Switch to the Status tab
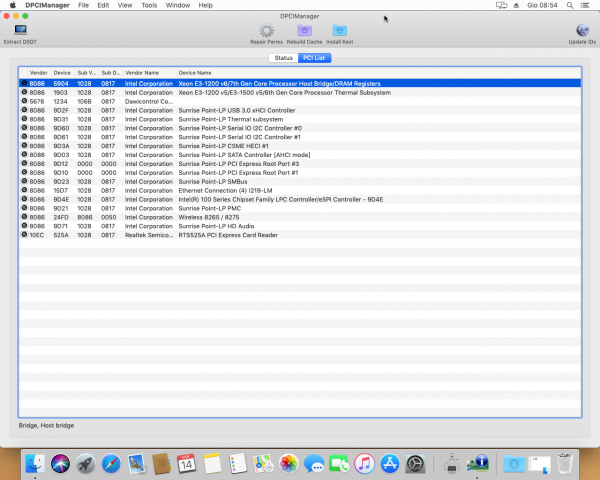Screen dimensions: 600x480 coord(283,59)
